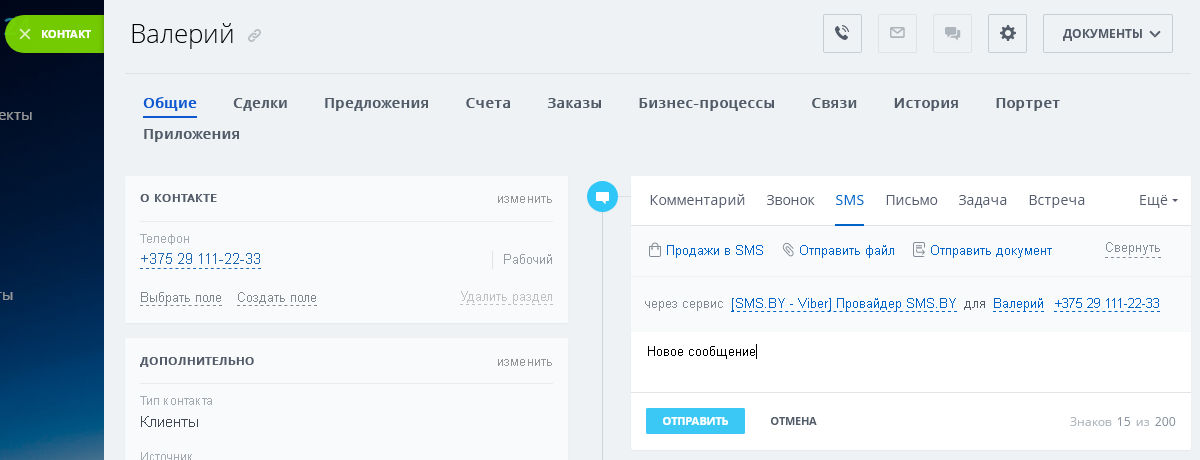The width and height of the screenshot is (1200, 460).
Task: Open chat via speech bubbles icon
Action: click(952, 33)
